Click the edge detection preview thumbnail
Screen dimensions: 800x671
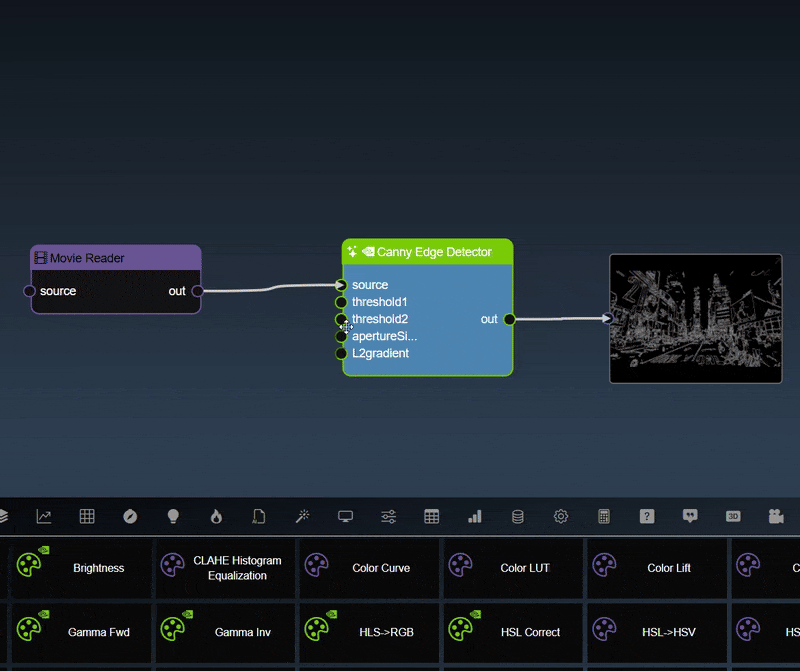click(695, 318)
